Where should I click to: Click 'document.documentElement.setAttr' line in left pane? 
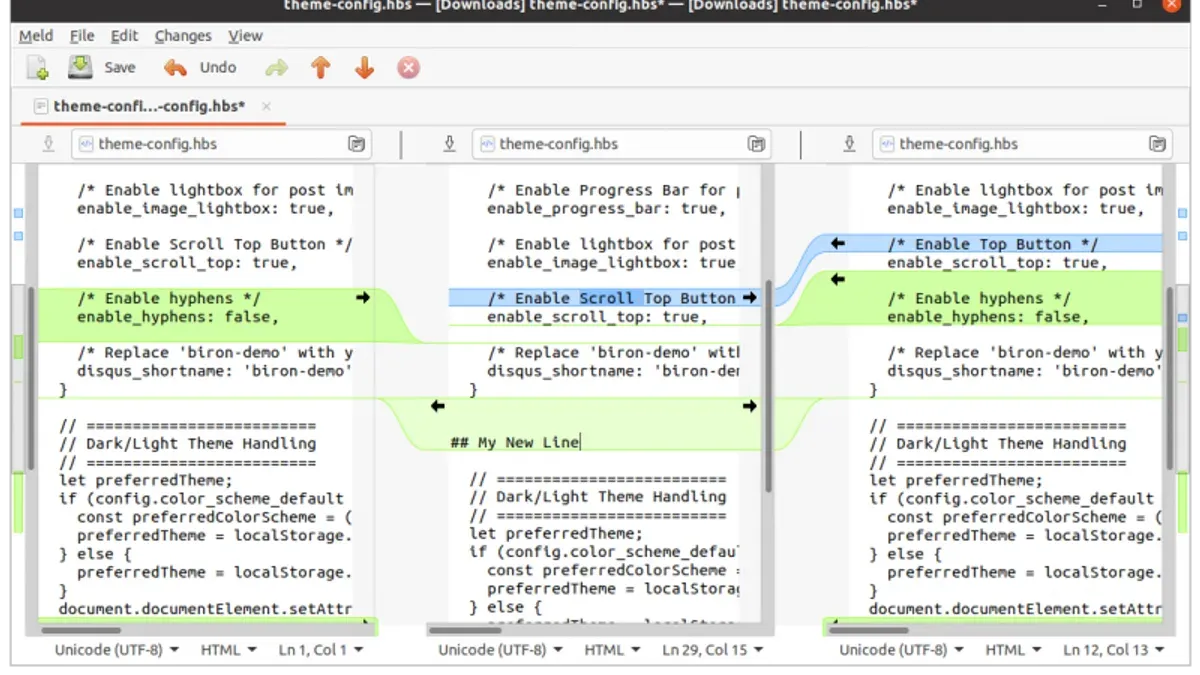[205, 608]
